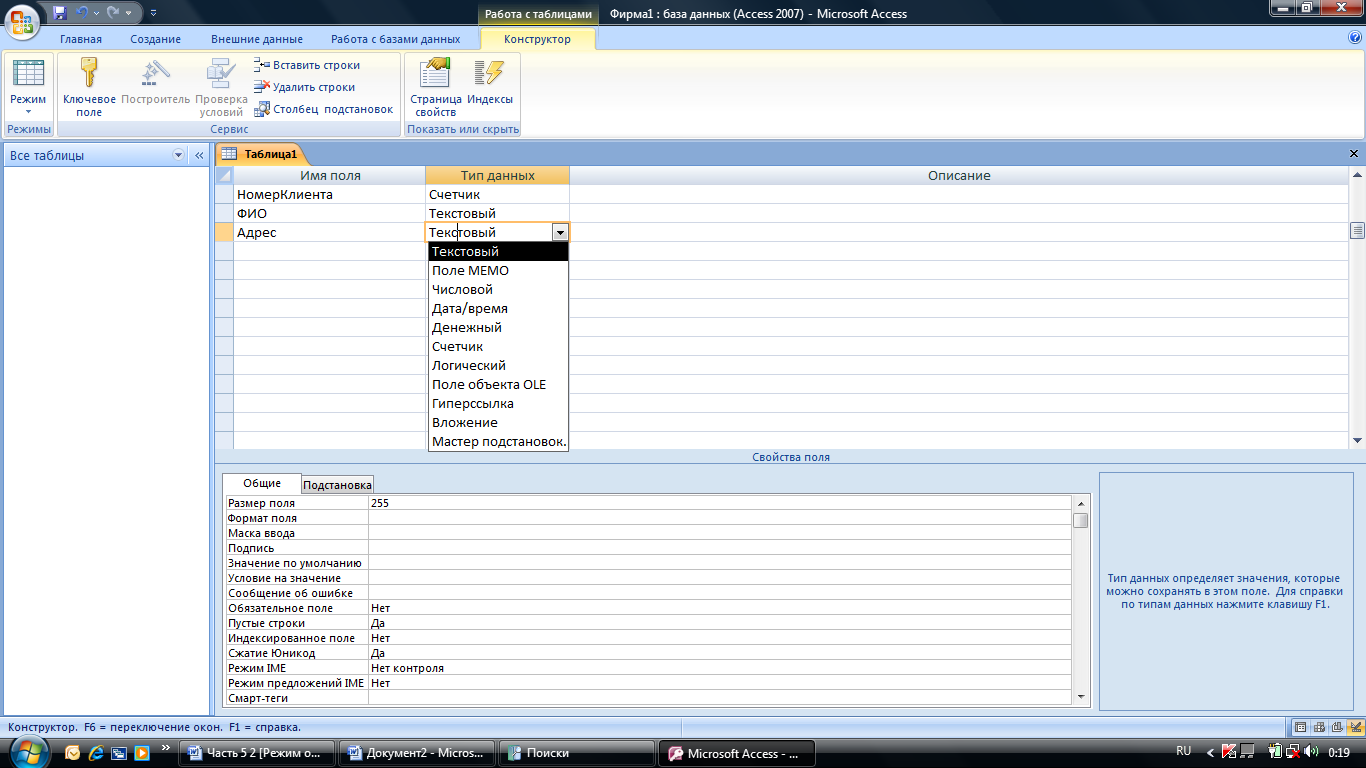The height and width of the screenshot is (768, 1366).
Task: Choose Поле объекта OLE from the list
Action: (498, 384)
